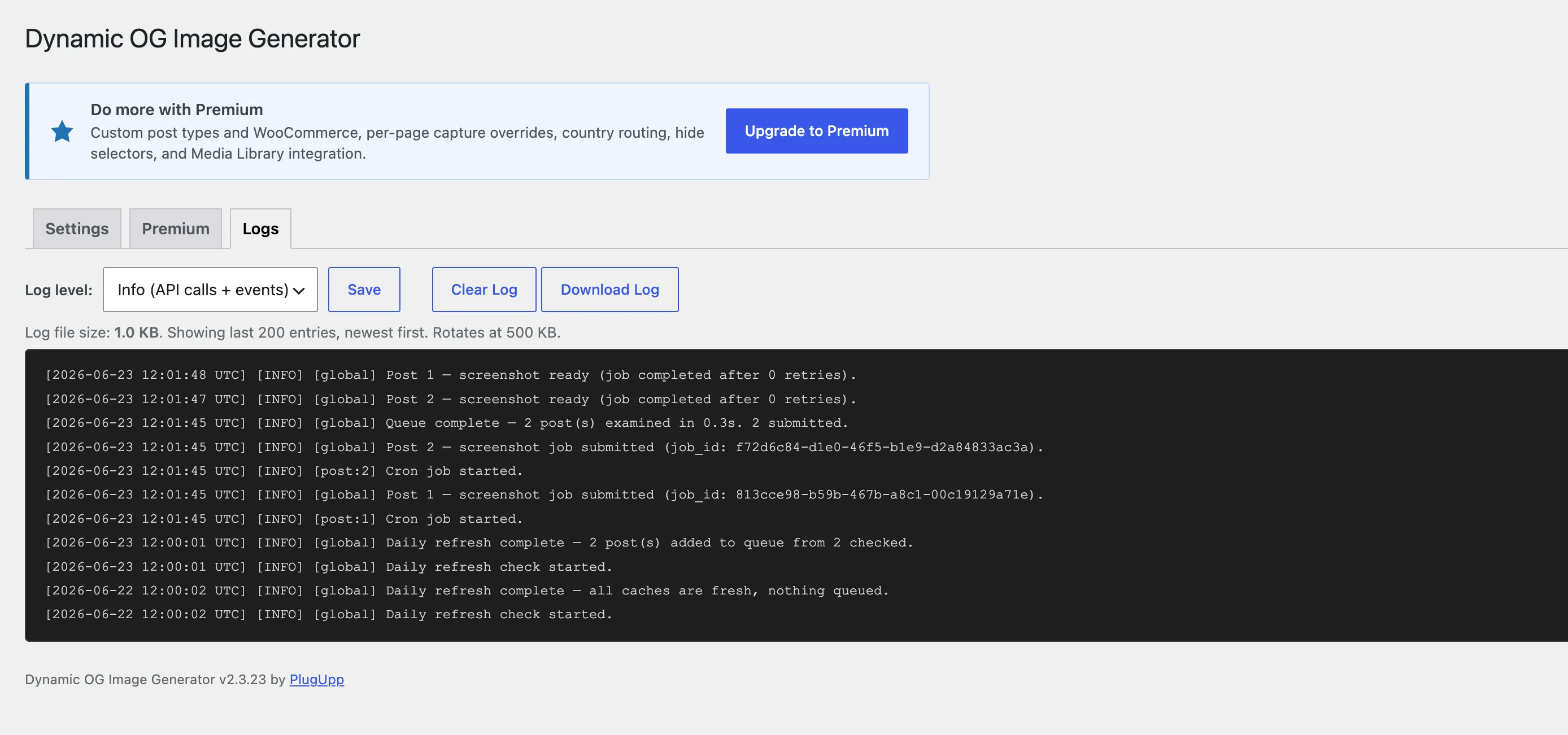Save the log level setting
This screenshot has height=735, width=1568.
pyautogui.click(x=364, y=290)
